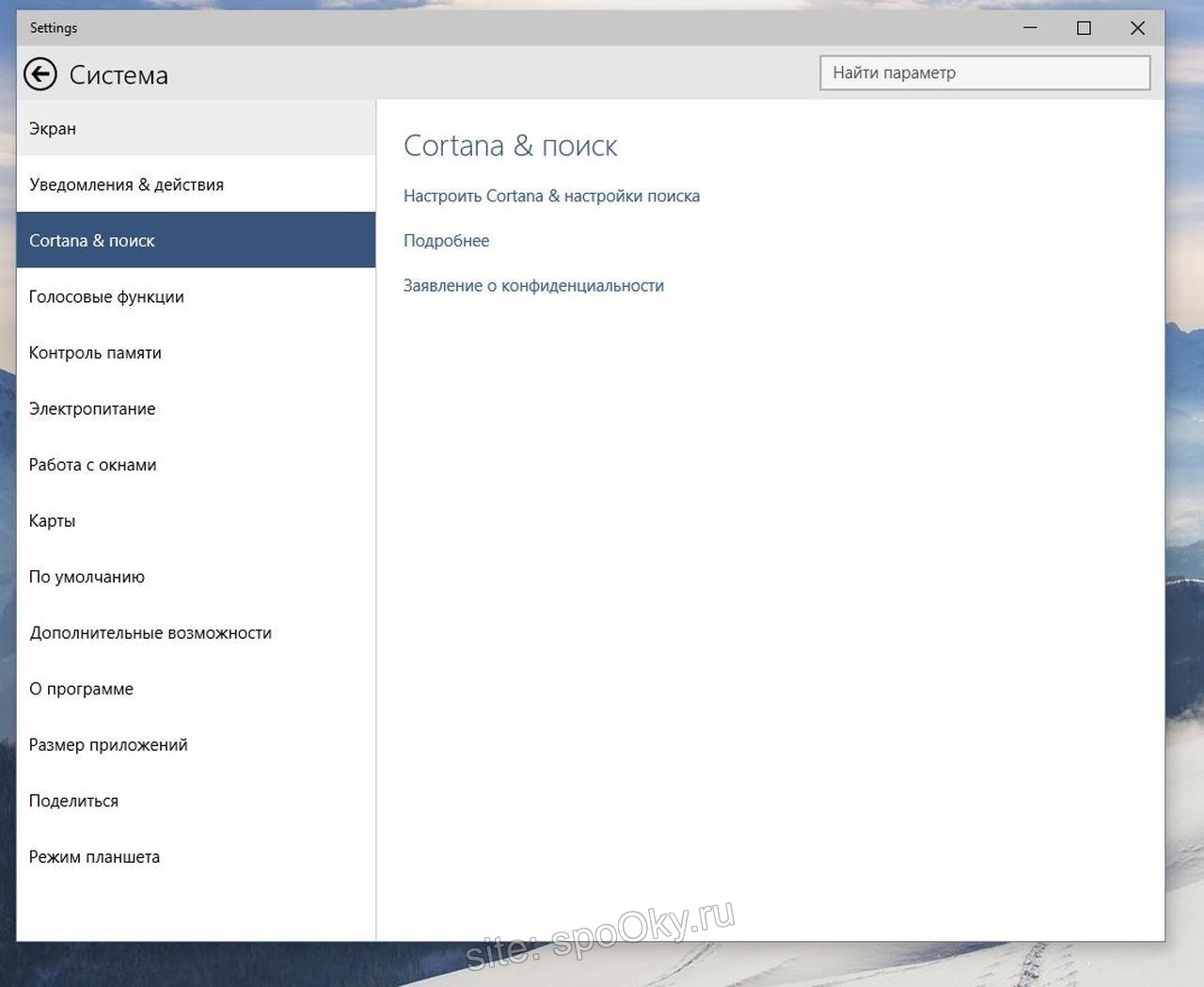Select О программе item

pyautogui.click(x=196, y=689)
